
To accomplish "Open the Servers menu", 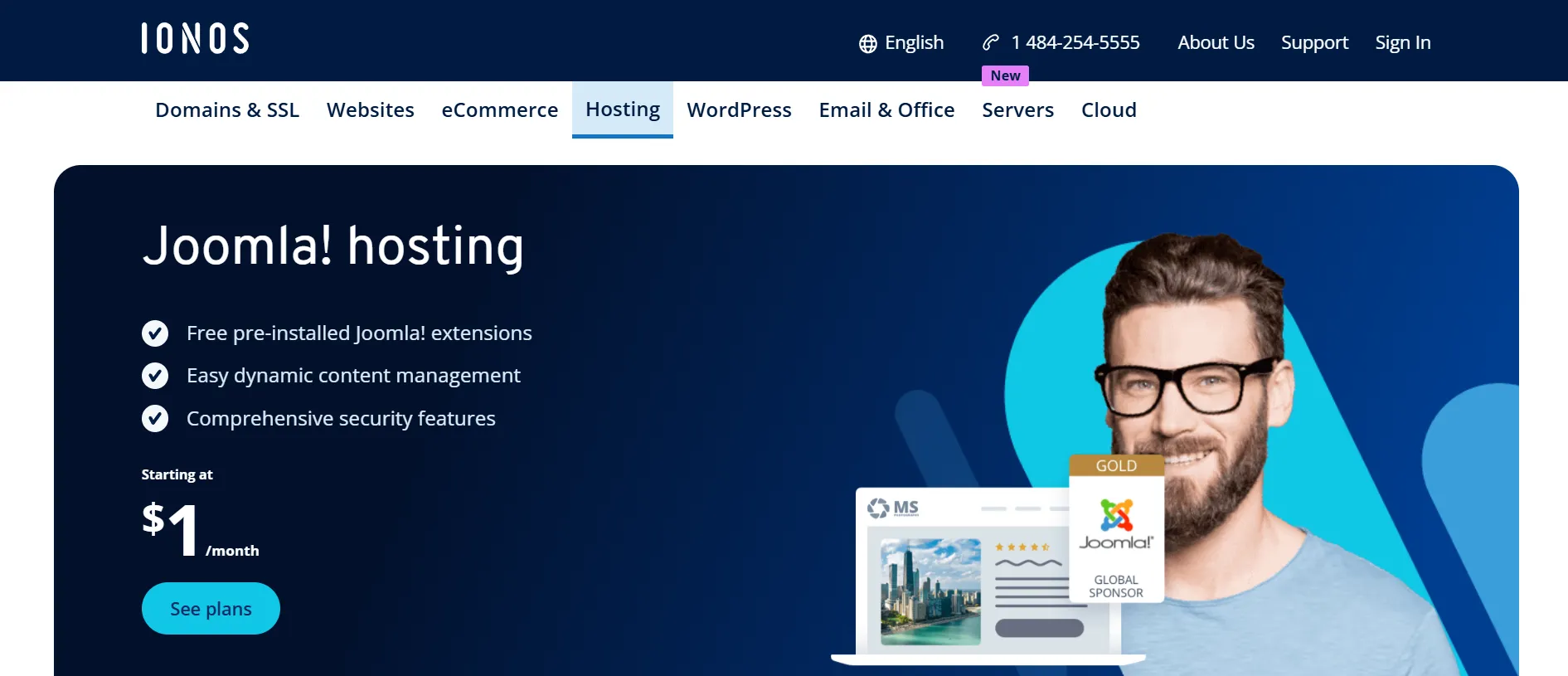I will tap(1018, 110).
